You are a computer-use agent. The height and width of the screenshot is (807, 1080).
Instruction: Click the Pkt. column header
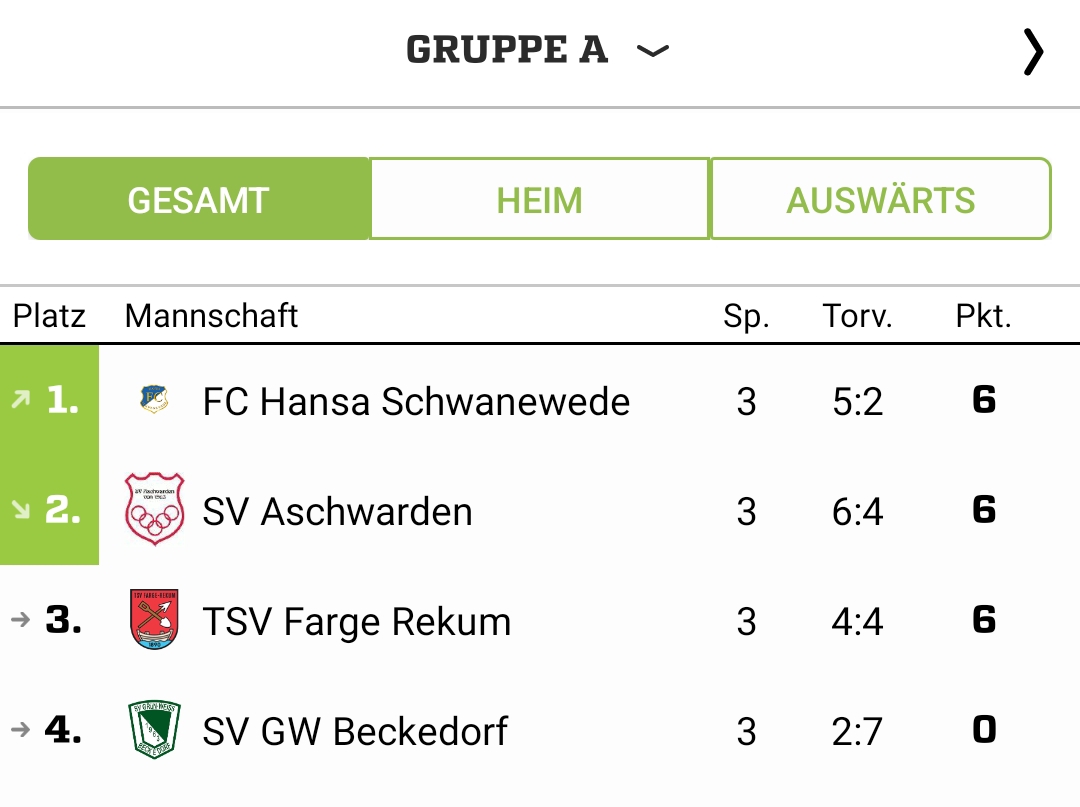tap(984, 316)
